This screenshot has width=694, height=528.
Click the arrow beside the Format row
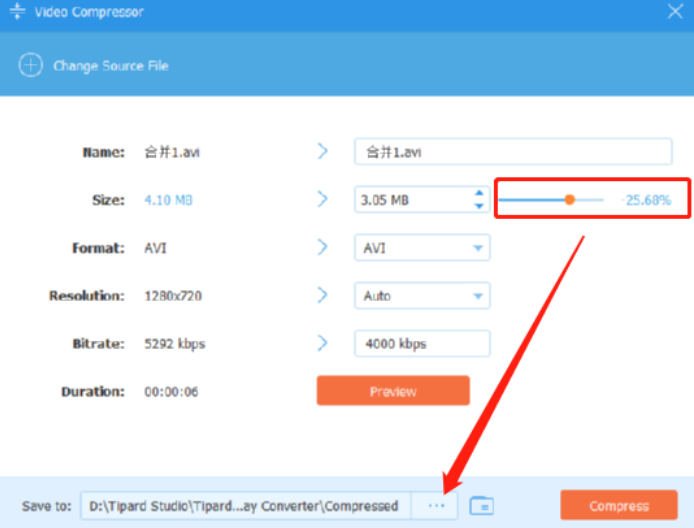point(322,247)
